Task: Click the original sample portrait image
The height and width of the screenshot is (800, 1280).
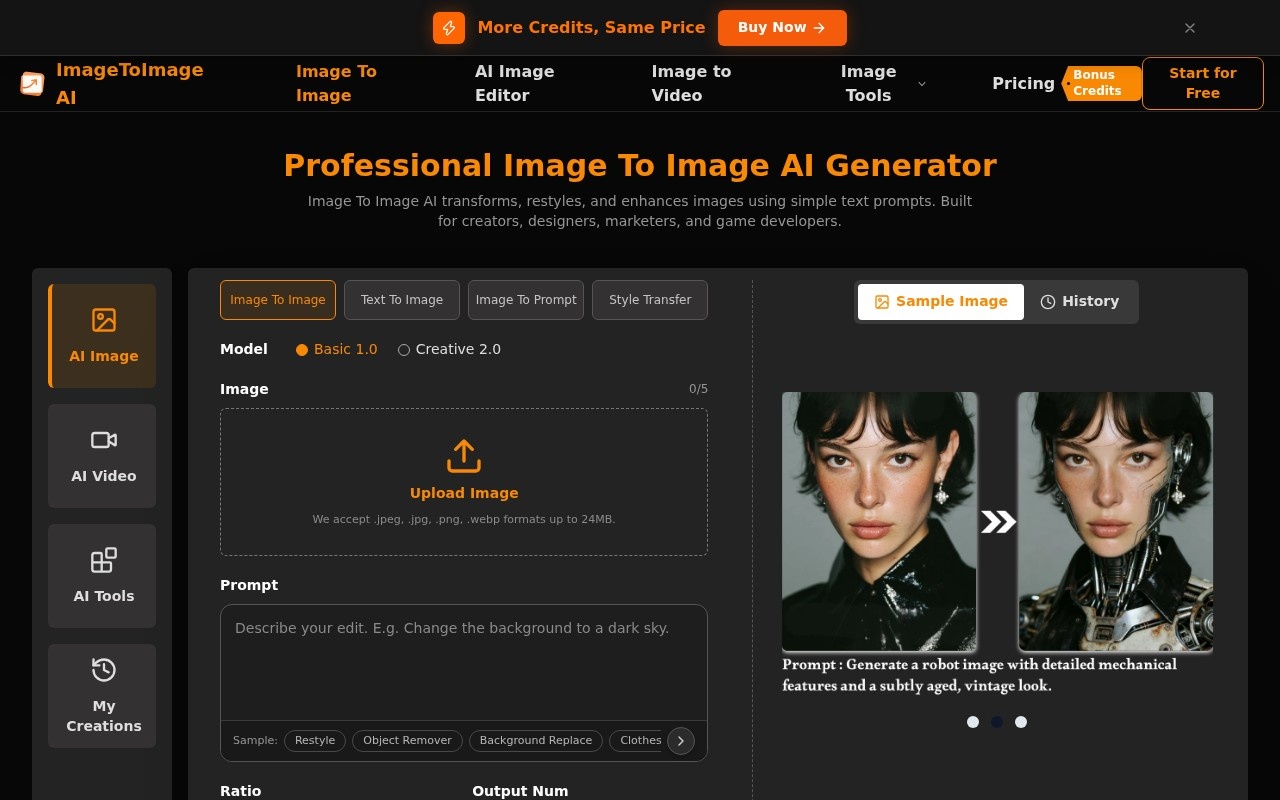Action: [x=879, y=522]
